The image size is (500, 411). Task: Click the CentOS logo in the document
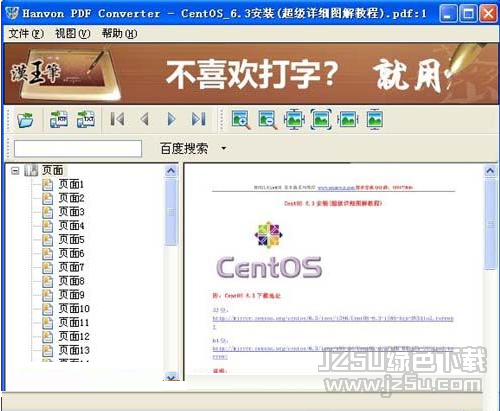click(269, 250)
